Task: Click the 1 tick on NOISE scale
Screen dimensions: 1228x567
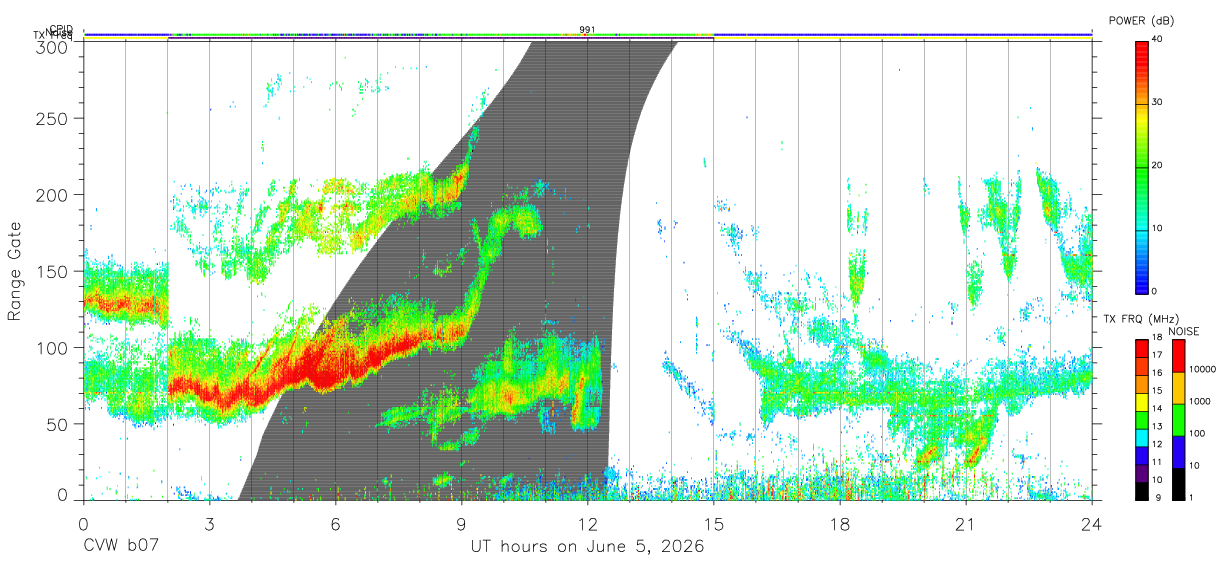Action: coord(1190,498)
